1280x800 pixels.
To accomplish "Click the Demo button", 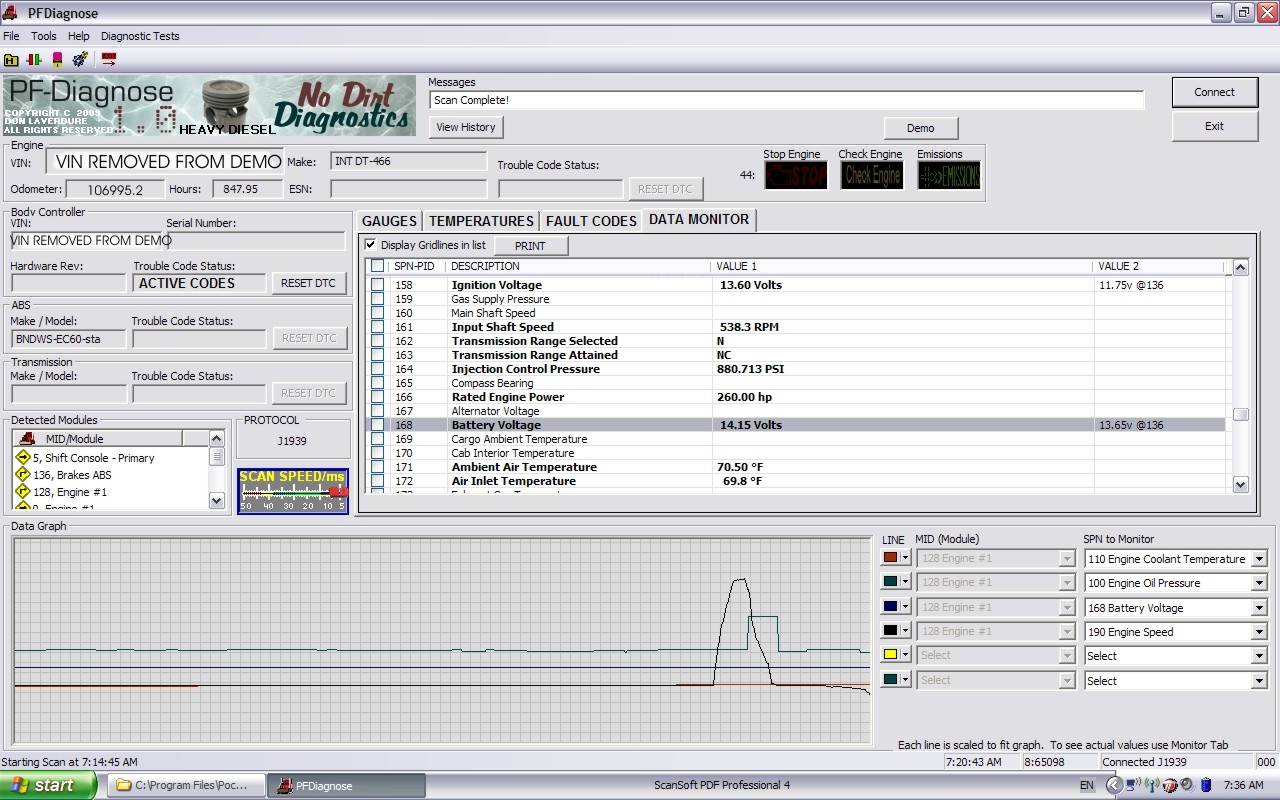I will [x=921, y=128].
